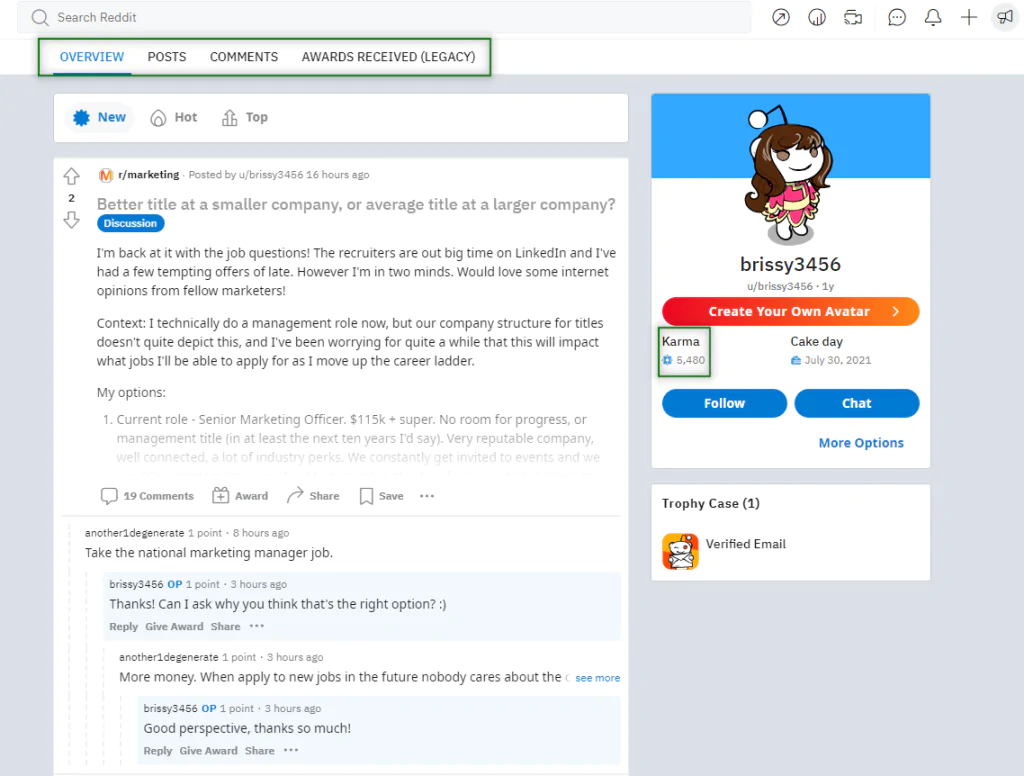Downvote the r/marketing post
This screenshot has height=776, width=1024.
(x=71, y=220)
